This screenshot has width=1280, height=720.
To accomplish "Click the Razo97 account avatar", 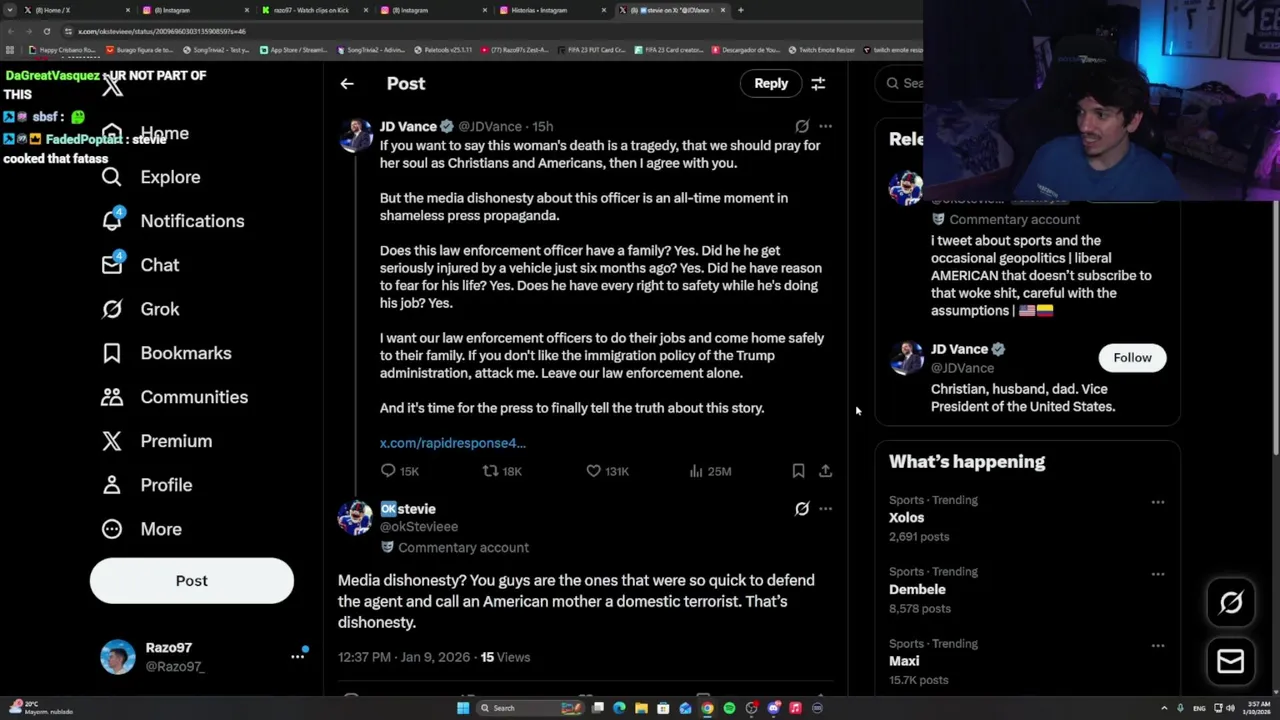I will 118,657.
